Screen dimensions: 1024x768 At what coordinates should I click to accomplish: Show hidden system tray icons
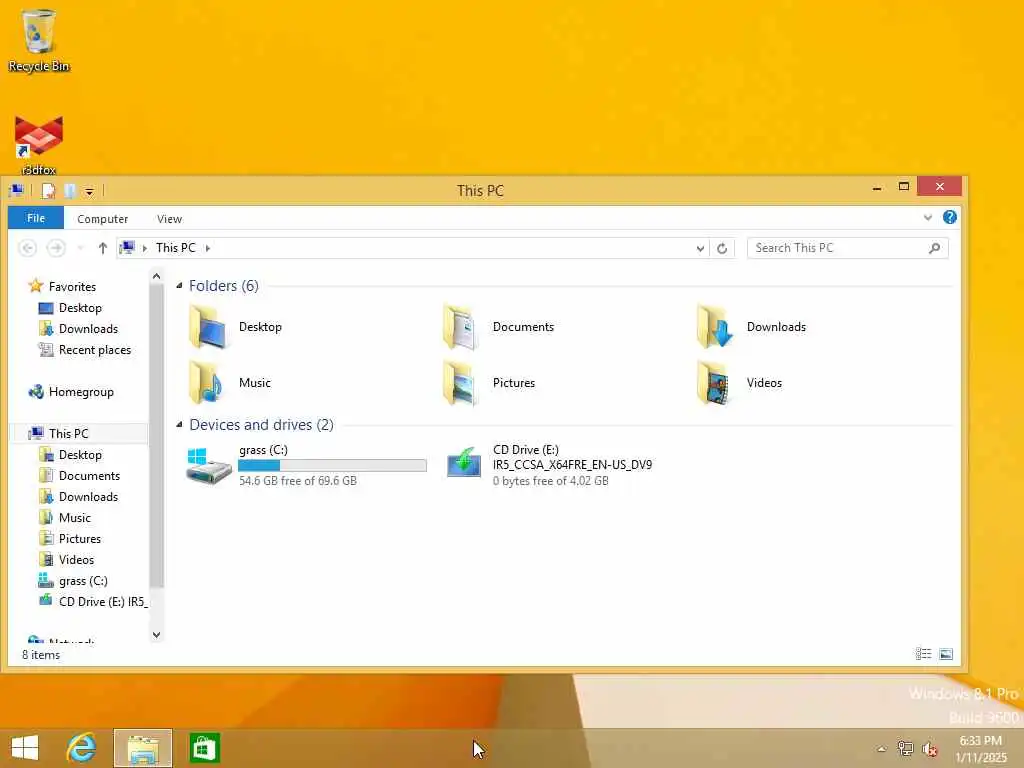(882, 749)
